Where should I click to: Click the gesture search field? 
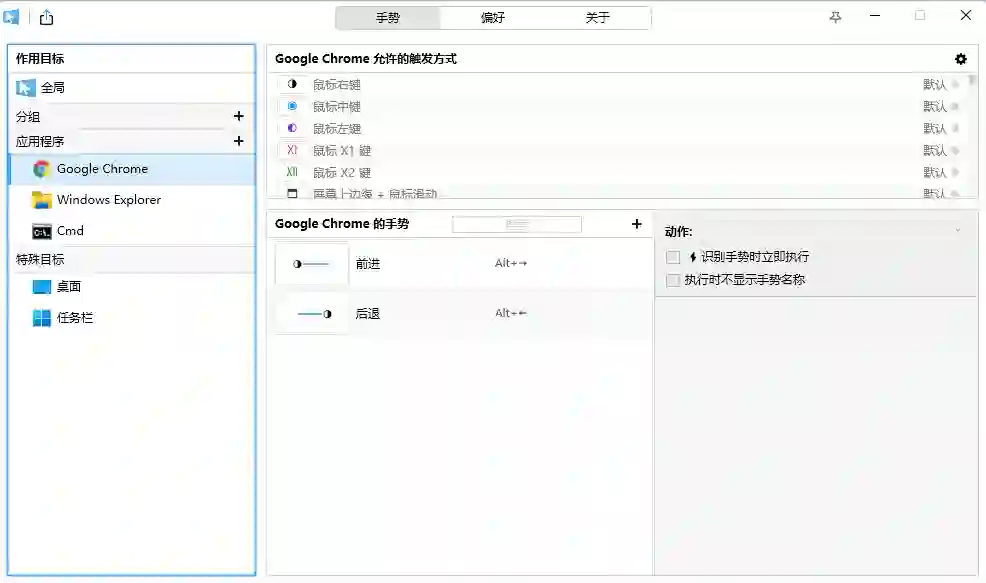pos(517,224)
